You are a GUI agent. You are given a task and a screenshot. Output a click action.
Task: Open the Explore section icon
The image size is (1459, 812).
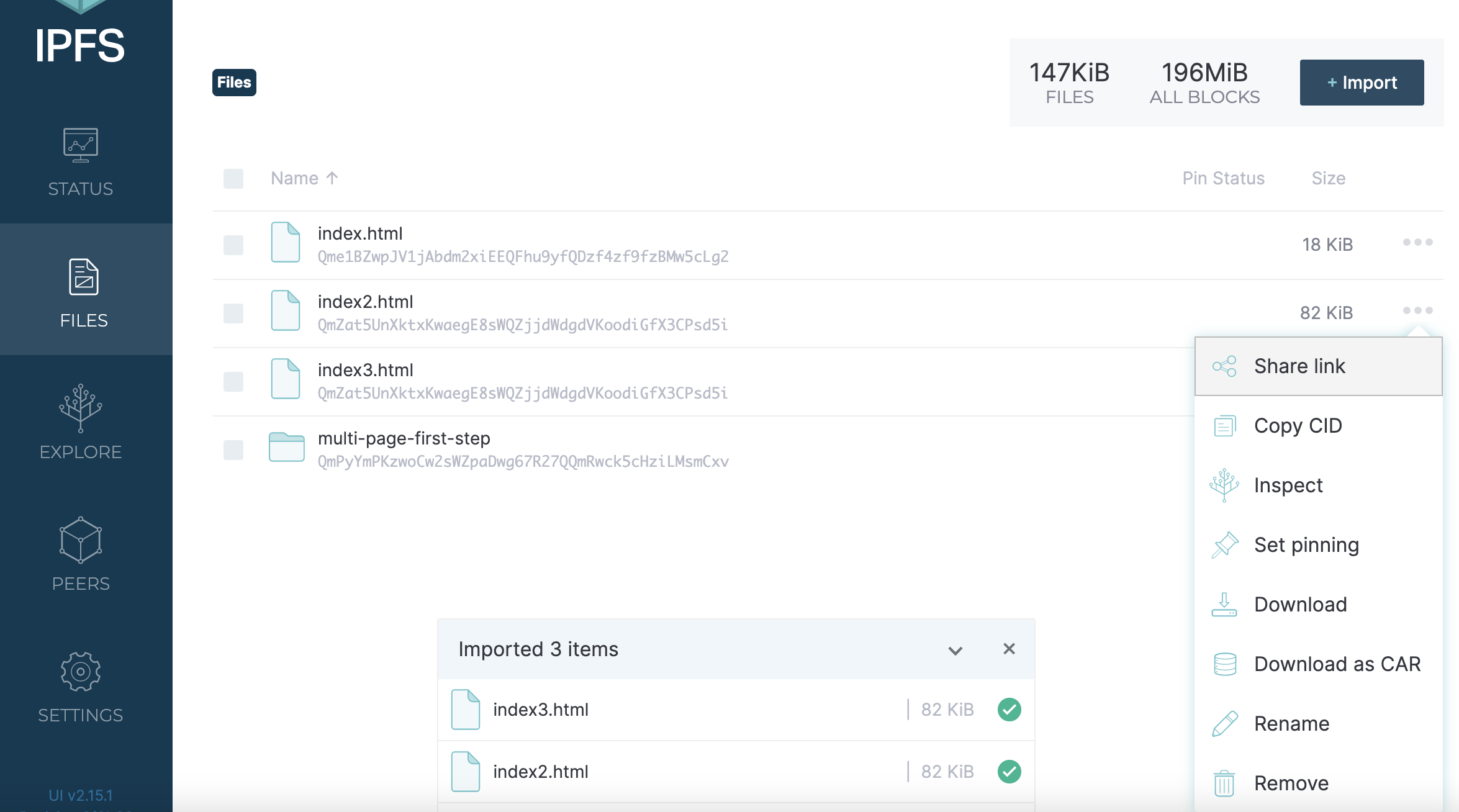point(81,408)
